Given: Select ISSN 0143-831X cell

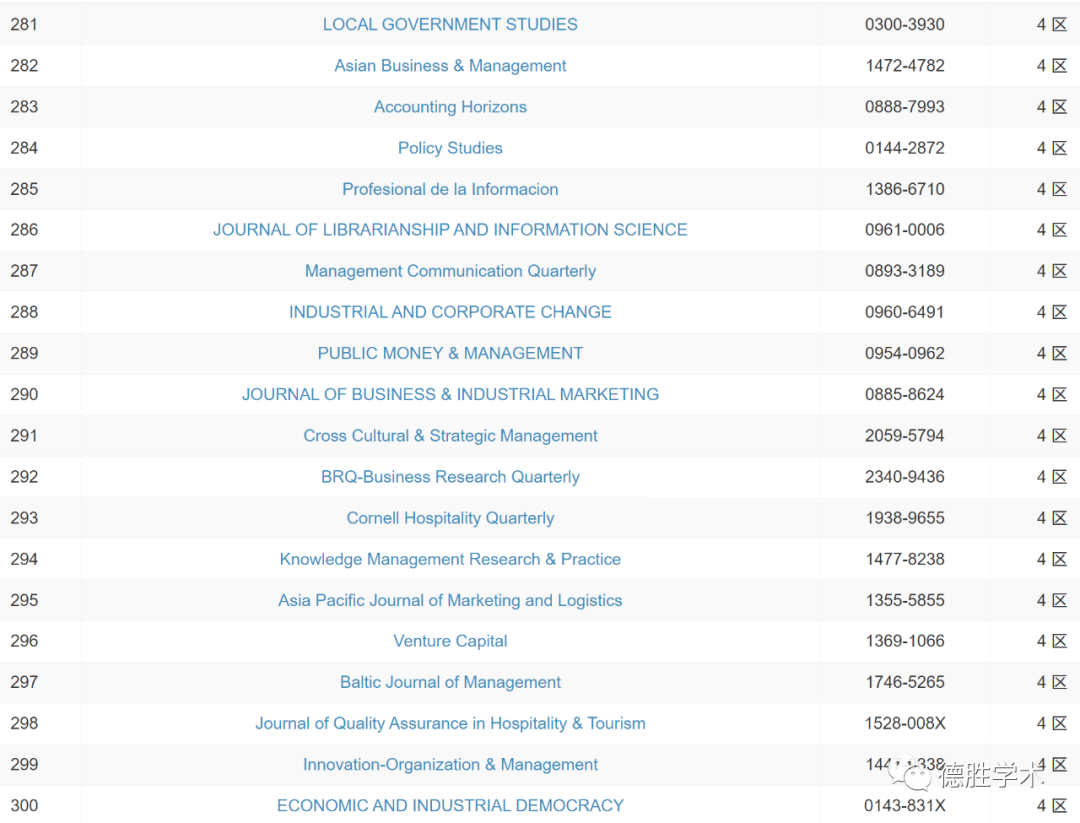Looking at the screenshot, I should [x=904, y=805].
